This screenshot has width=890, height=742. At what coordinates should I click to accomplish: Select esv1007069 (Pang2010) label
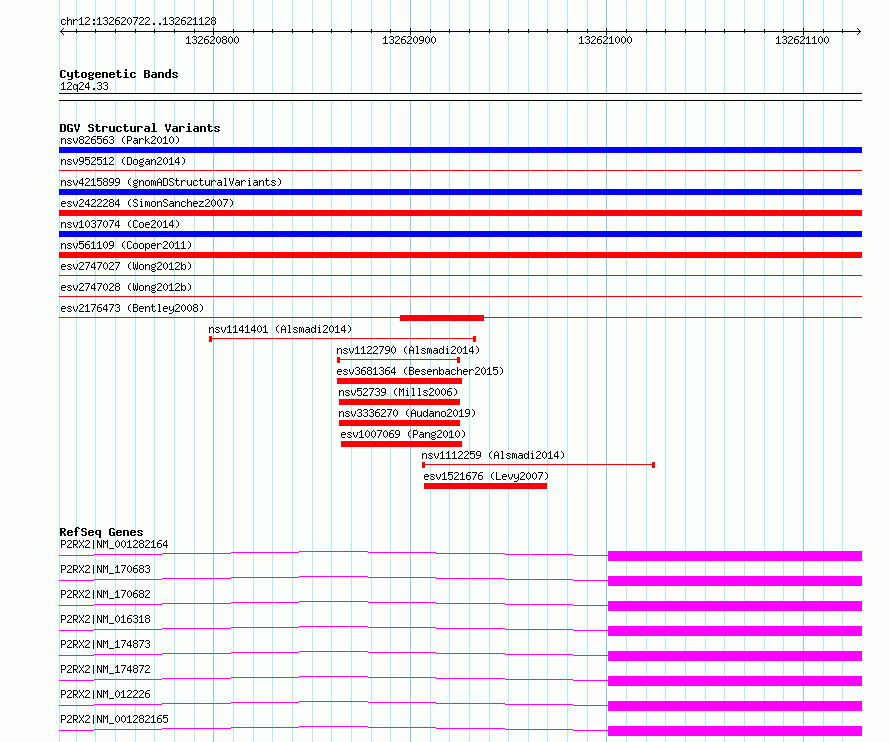403,434
